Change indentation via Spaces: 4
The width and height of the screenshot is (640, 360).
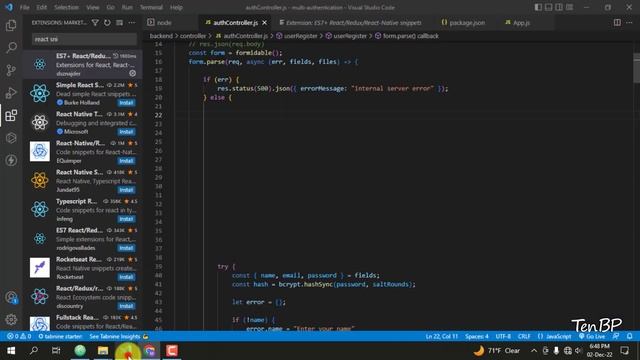[477, 336]
